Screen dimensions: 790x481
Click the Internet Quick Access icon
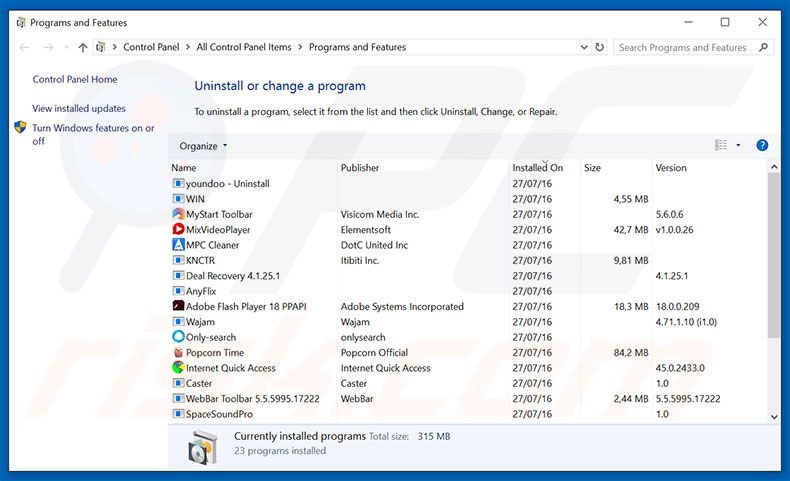pyautogui.click(x=178, y=367)
